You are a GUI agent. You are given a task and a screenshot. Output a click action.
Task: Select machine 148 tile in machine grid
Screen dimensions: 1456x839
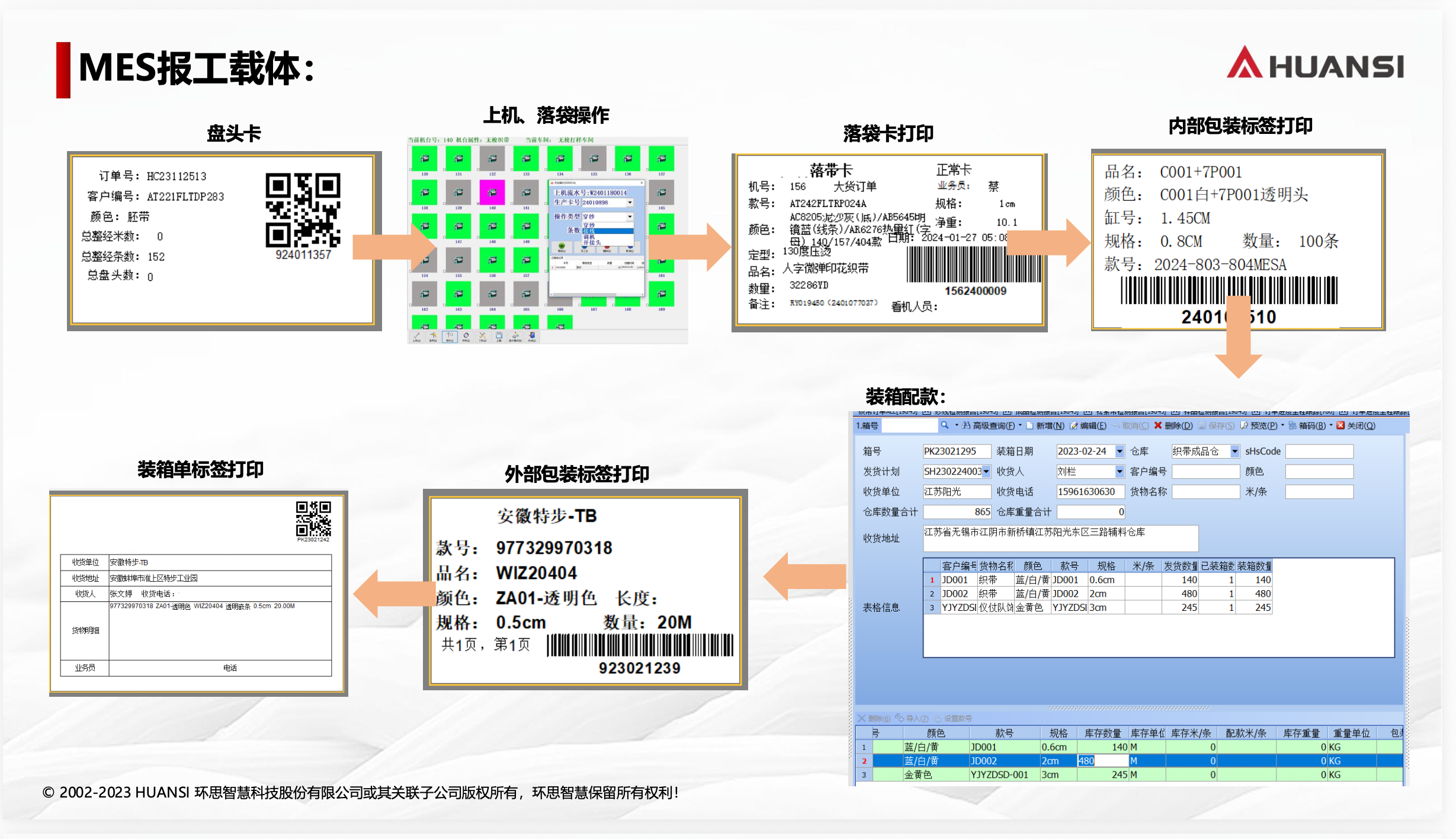(x=492, y=226)
